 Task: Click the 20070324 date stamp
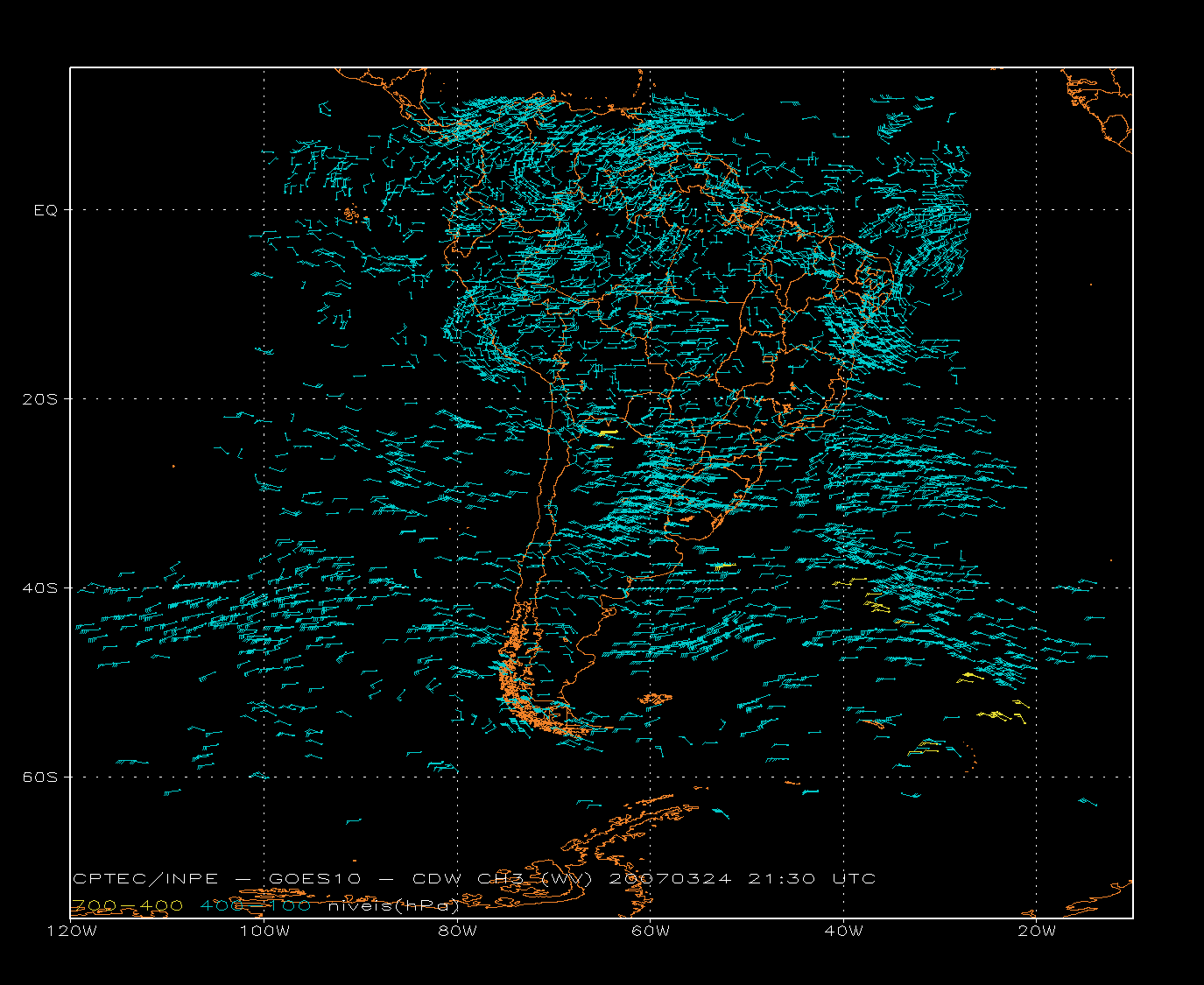tap(670, 878)
